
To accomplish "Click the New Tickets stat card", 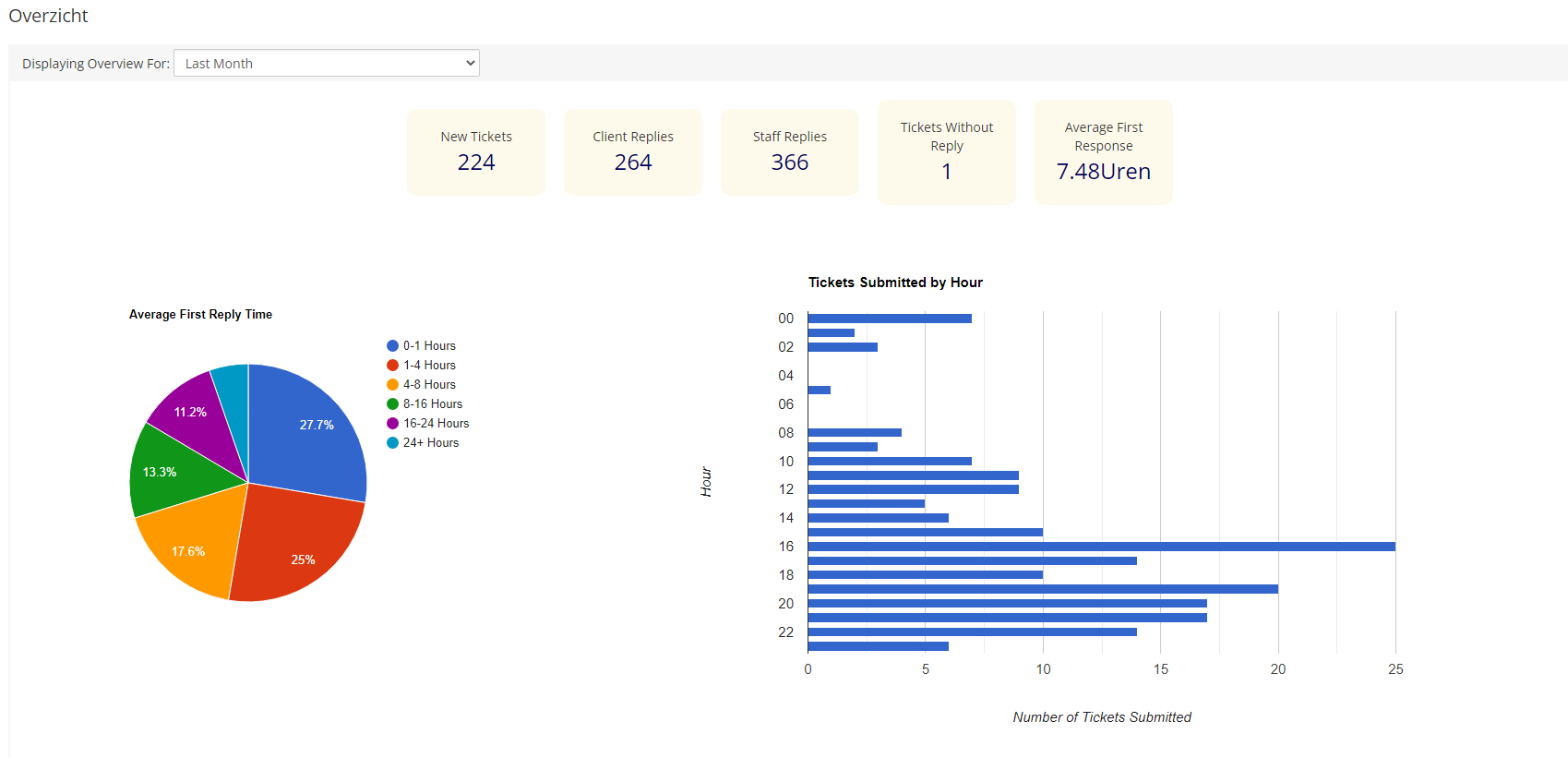I will 476,152.
